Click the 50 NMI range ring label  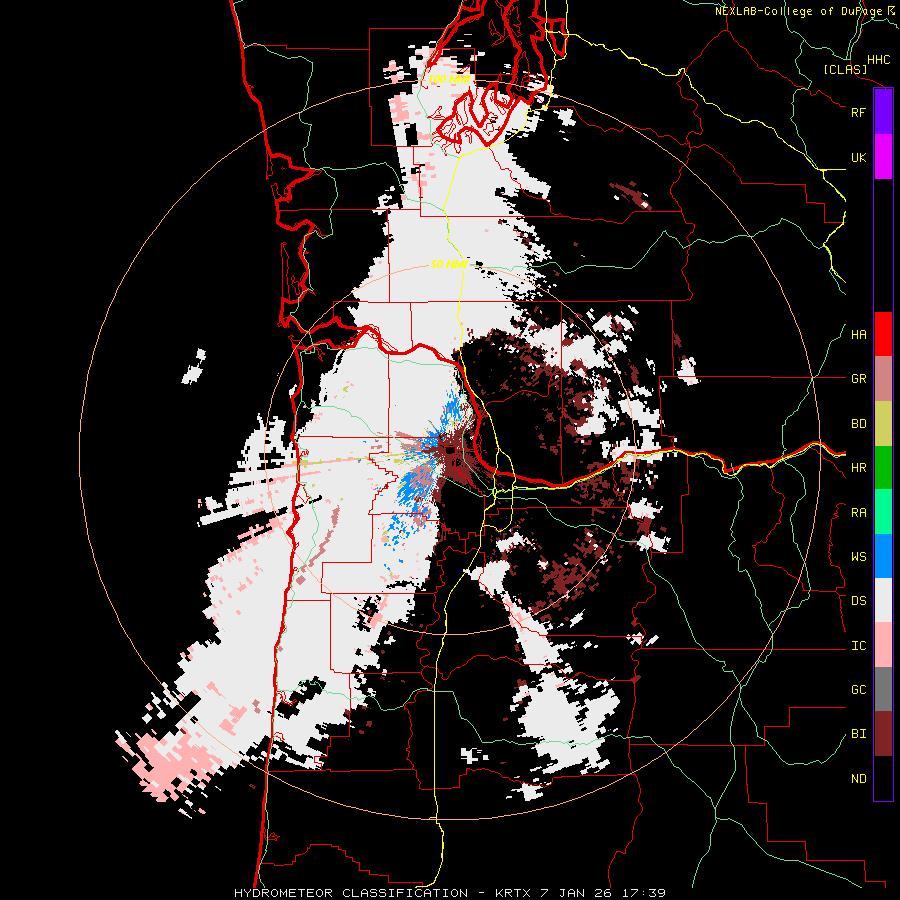(449, 264)
